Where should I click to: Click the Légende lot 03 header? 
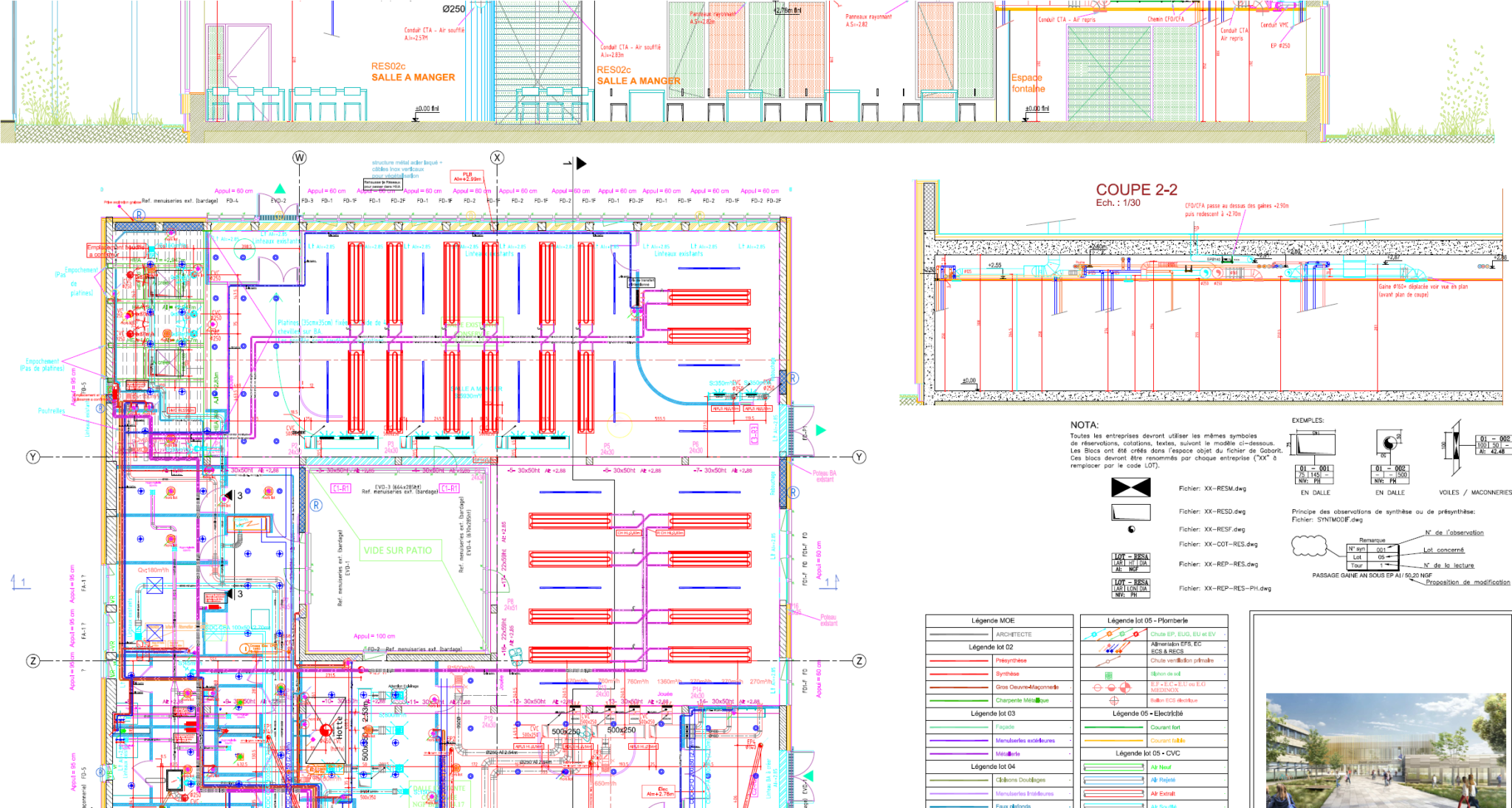tap(992, 714)
